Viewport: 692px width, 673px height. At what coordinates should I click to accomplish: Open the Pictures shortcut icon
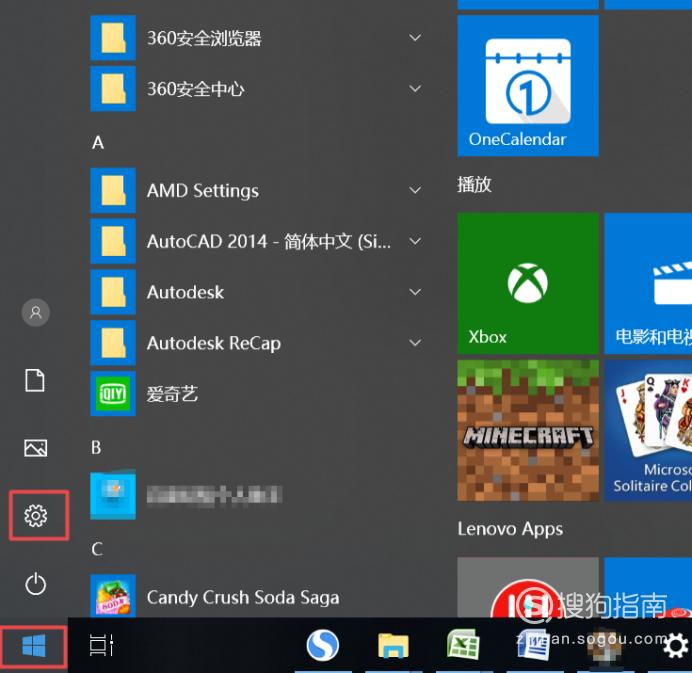tap(35, 448)
